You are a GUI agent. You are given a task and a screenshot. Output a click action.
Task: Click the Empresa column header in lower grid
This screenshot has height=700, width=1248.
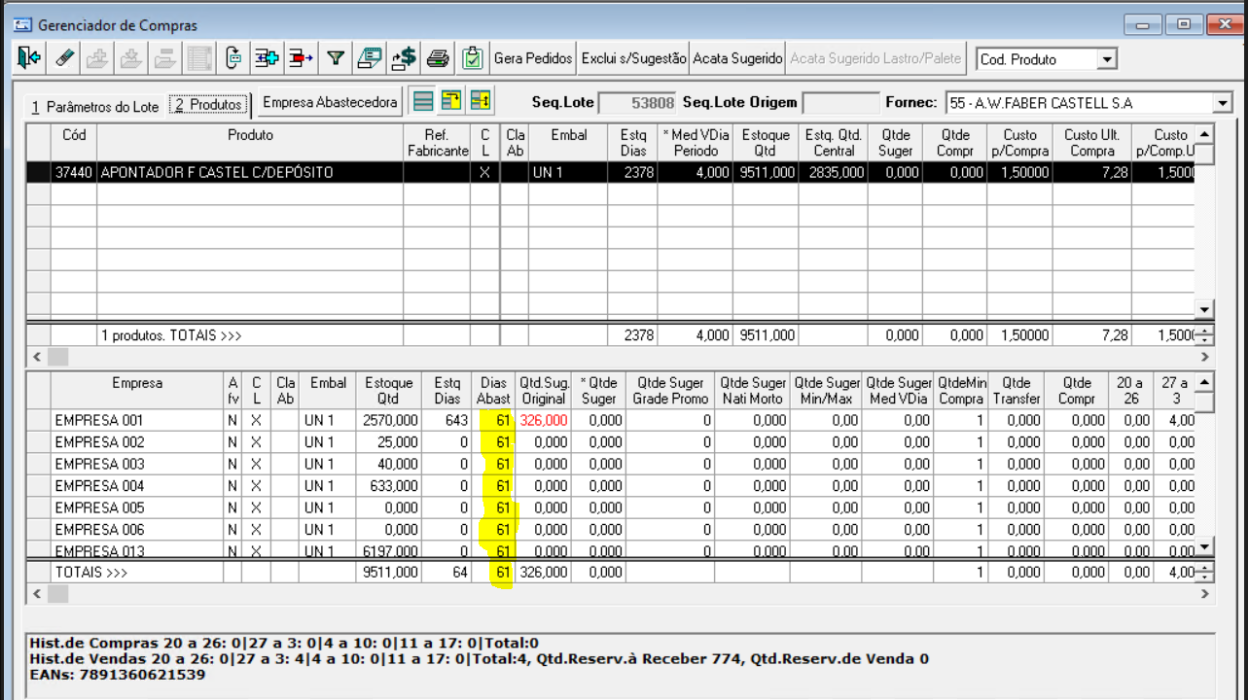[x=137, y=390]
